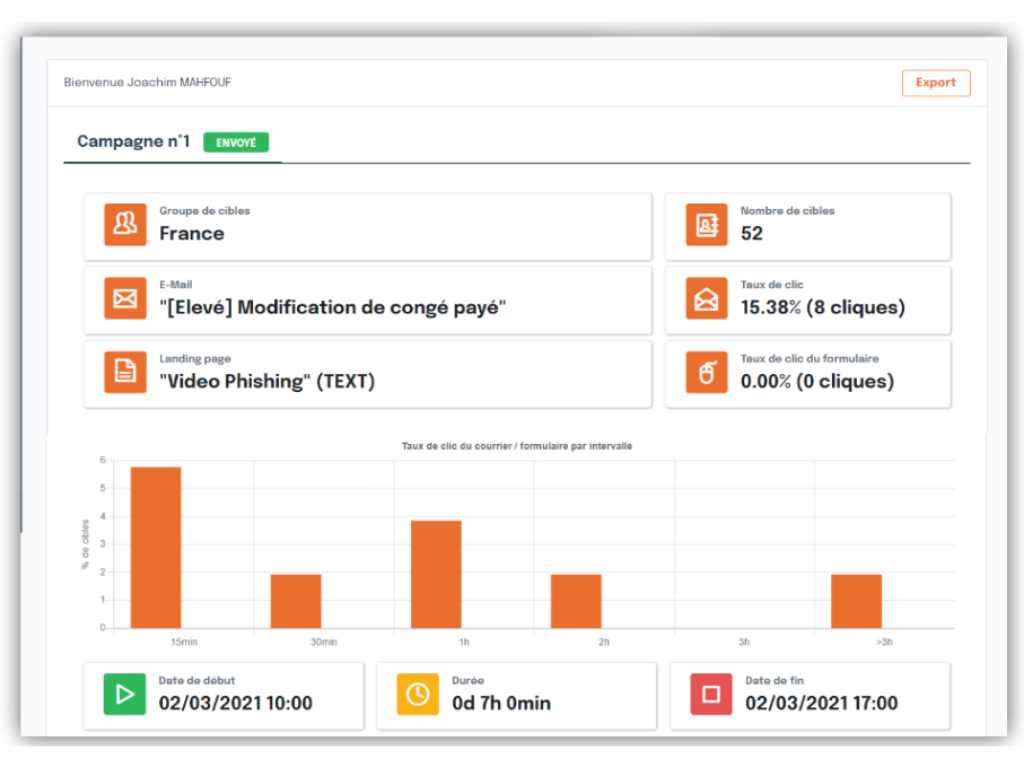This screenshot has width=1024, height=768.
Task: Click the red stop icon for Date de fin
Action: (711, 694)
